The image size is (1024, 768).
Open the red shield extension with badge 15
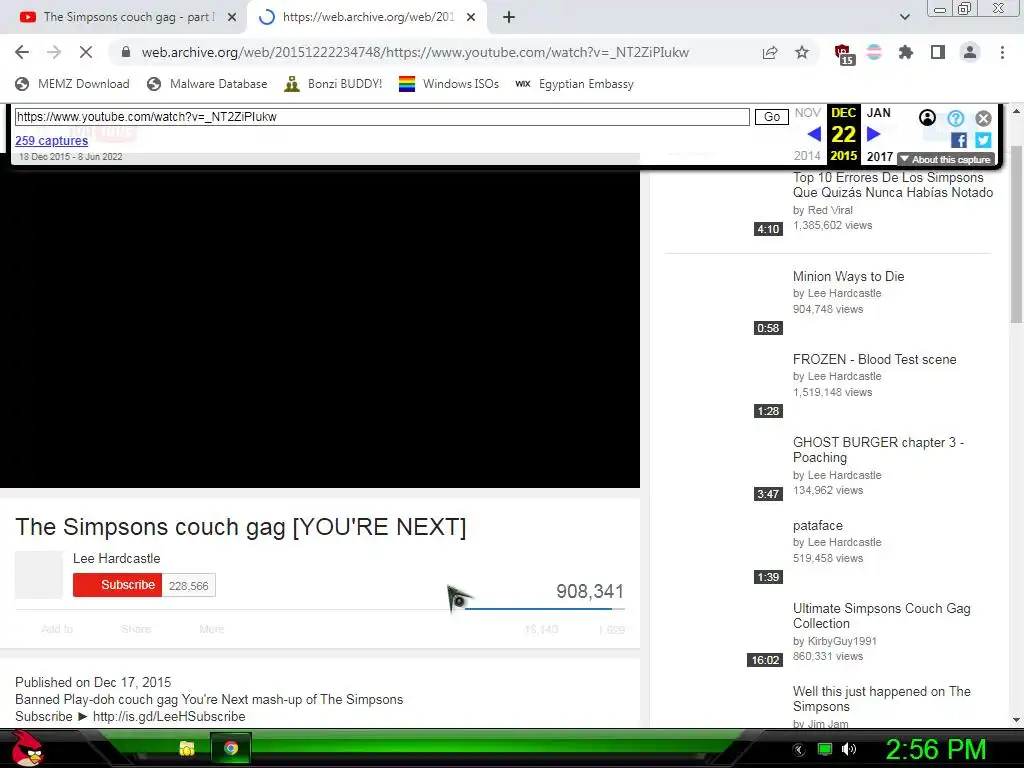point(844,54)
